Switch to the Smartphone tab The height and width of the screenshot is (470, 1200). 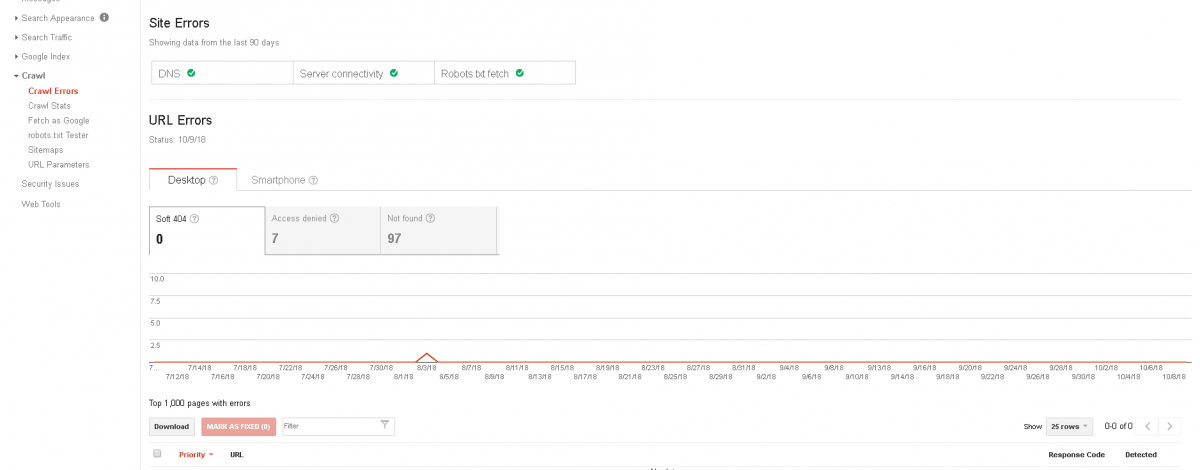click(x=284, y=180)
